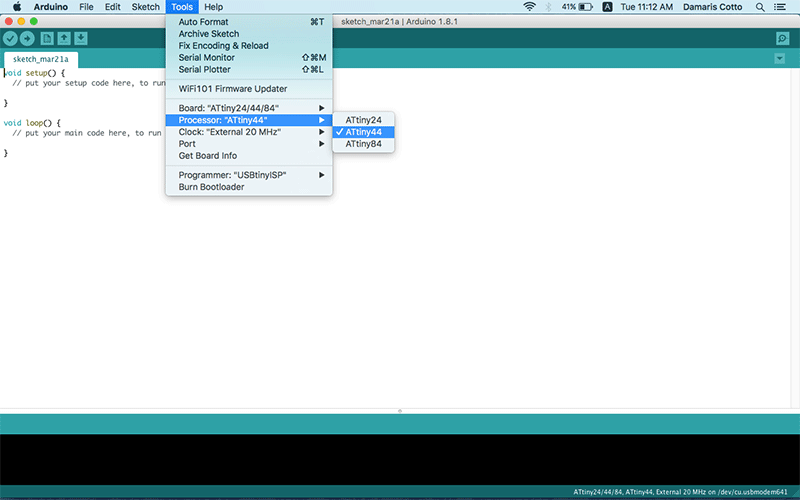
Task: Expand the Board ATtiny24/44/84 submenu
Action: point(249,108)
